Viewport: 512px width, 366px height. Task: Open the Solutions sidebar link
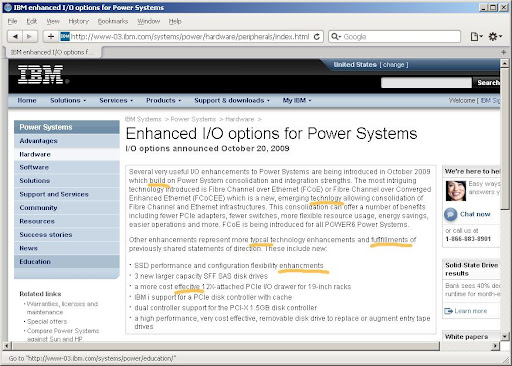pyautogui.click(x=66, y=181)
